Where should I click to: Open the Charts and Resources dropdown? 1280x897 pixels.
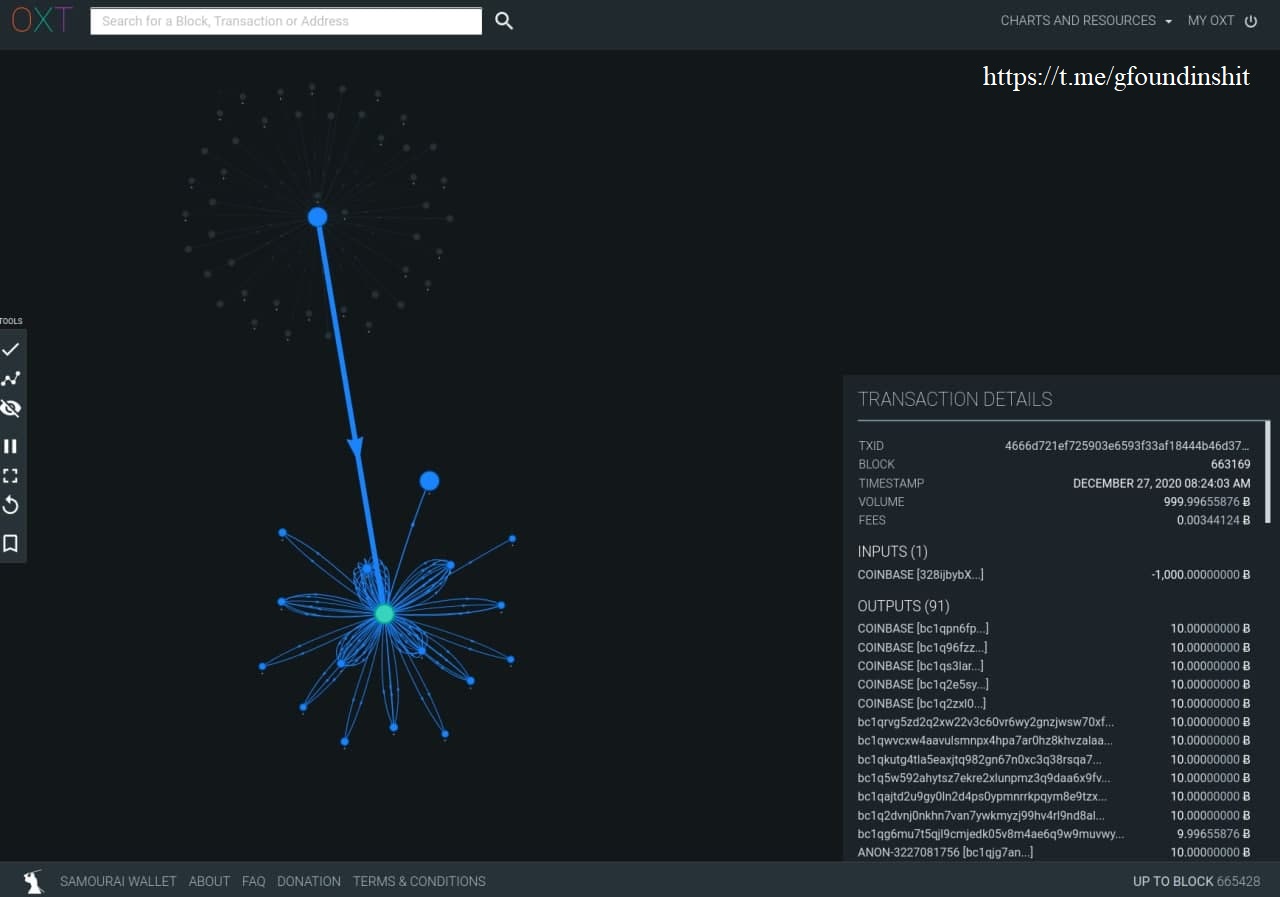point(1086,21)
